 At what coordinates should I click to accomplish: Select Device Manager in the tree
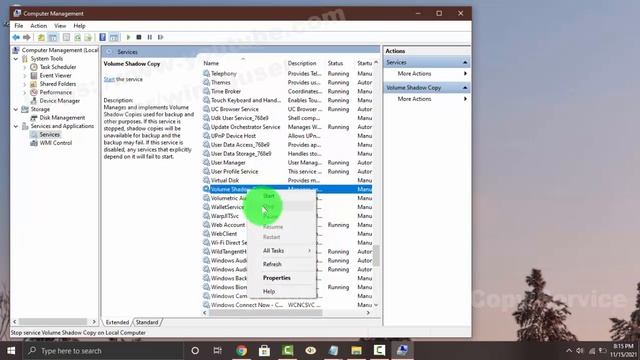pos(60,101)
